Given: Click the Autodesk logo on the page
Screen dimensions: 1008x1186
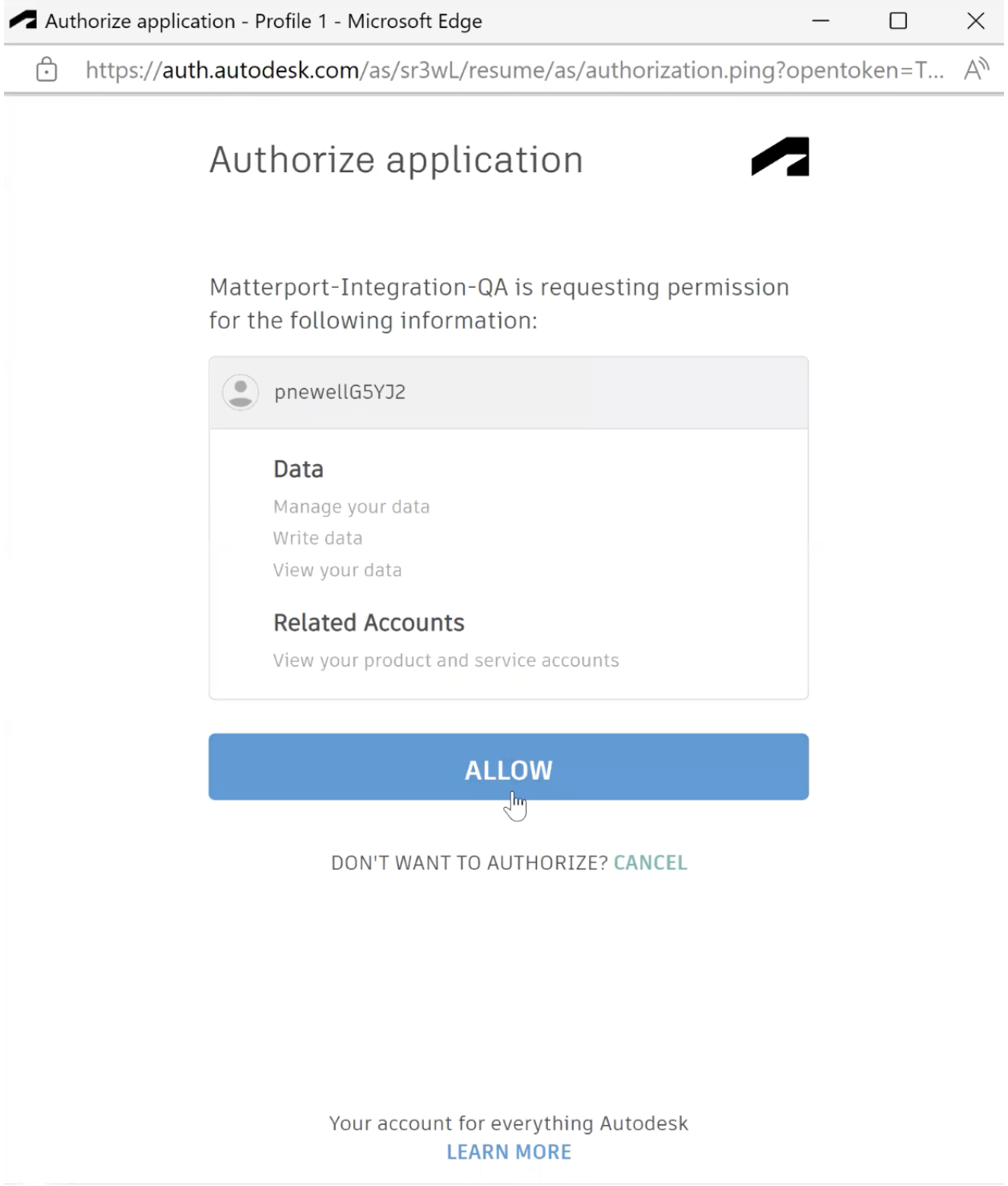Looking at the screenshot, I should pyautogui.click(x=780, y=157).
